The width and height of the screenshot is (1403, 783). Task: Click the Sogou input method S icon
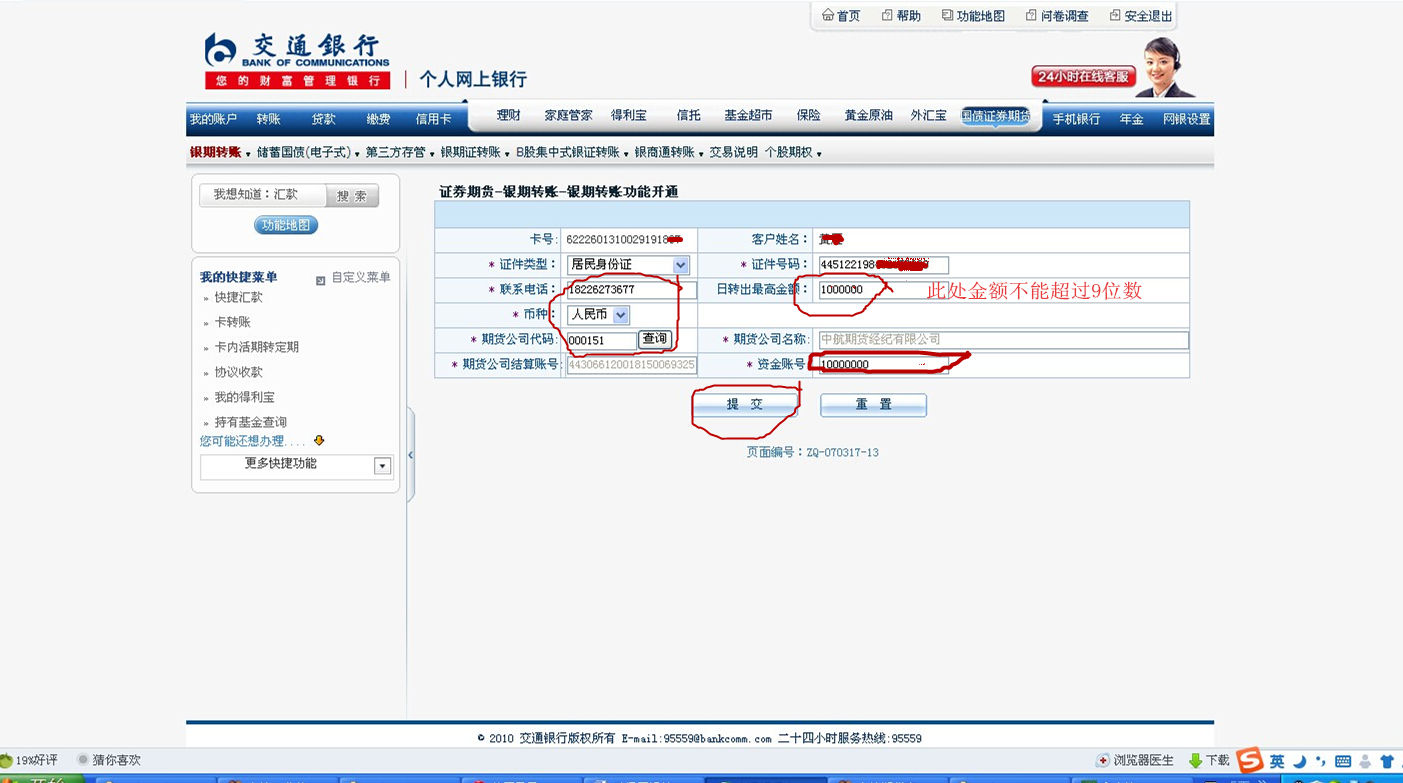pyautogui.click(x=1249, y=760)
